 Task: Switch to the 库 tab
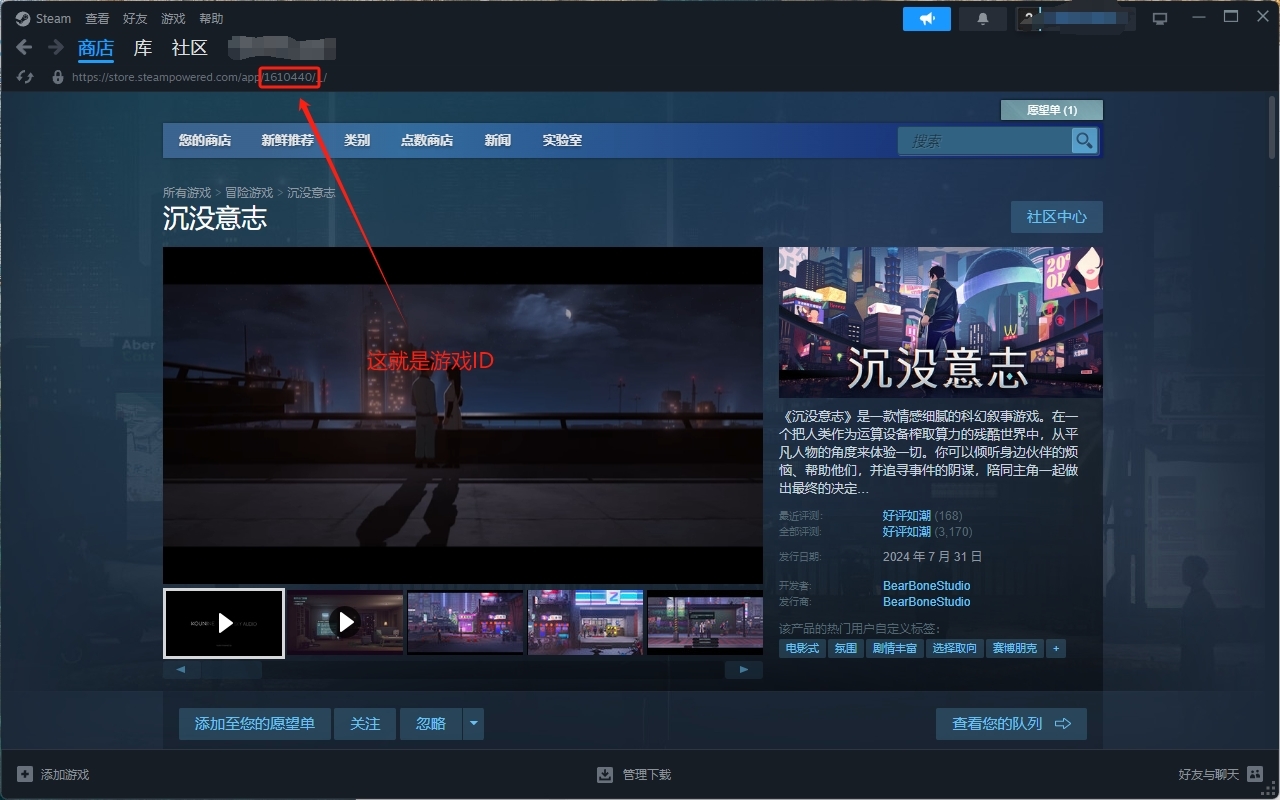(143, 48)
